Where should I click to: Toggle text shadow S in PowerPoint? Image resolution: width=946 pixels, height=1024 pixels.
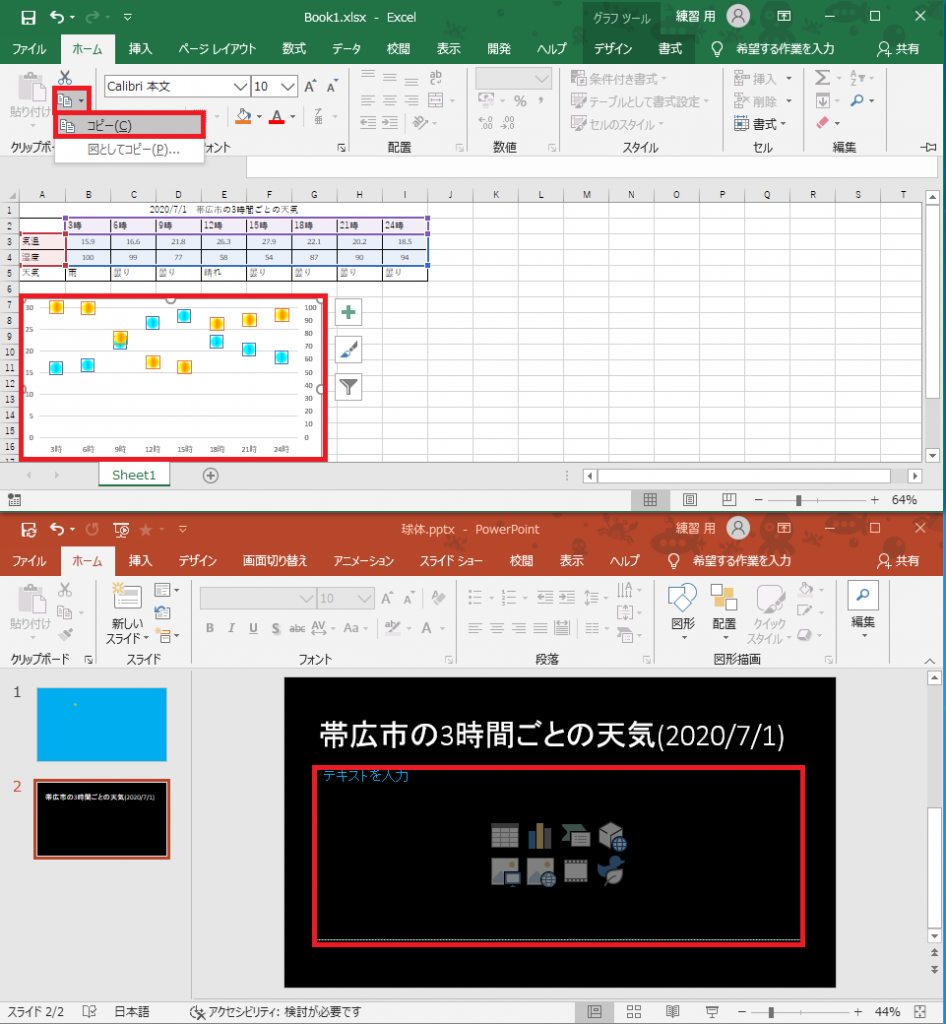click(x=276, y=628)
